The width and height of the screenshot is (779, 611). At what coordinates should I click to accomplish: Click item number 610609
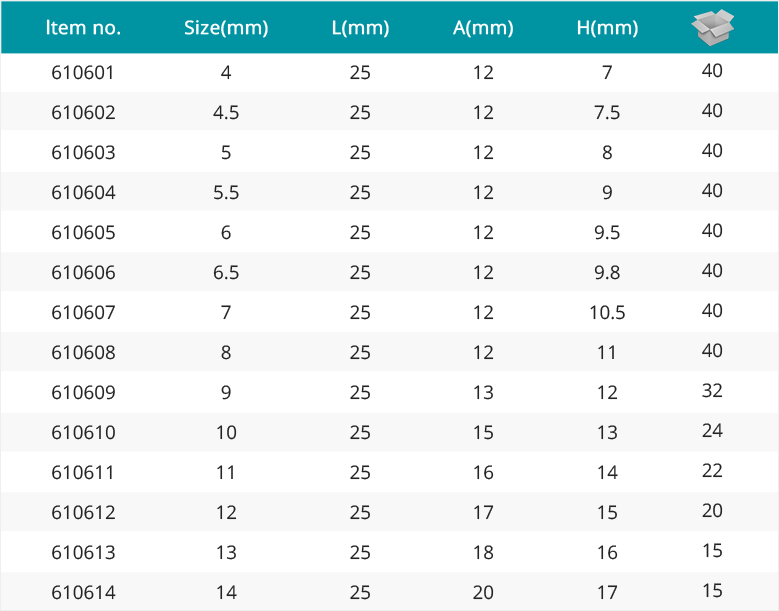point(83,393)
